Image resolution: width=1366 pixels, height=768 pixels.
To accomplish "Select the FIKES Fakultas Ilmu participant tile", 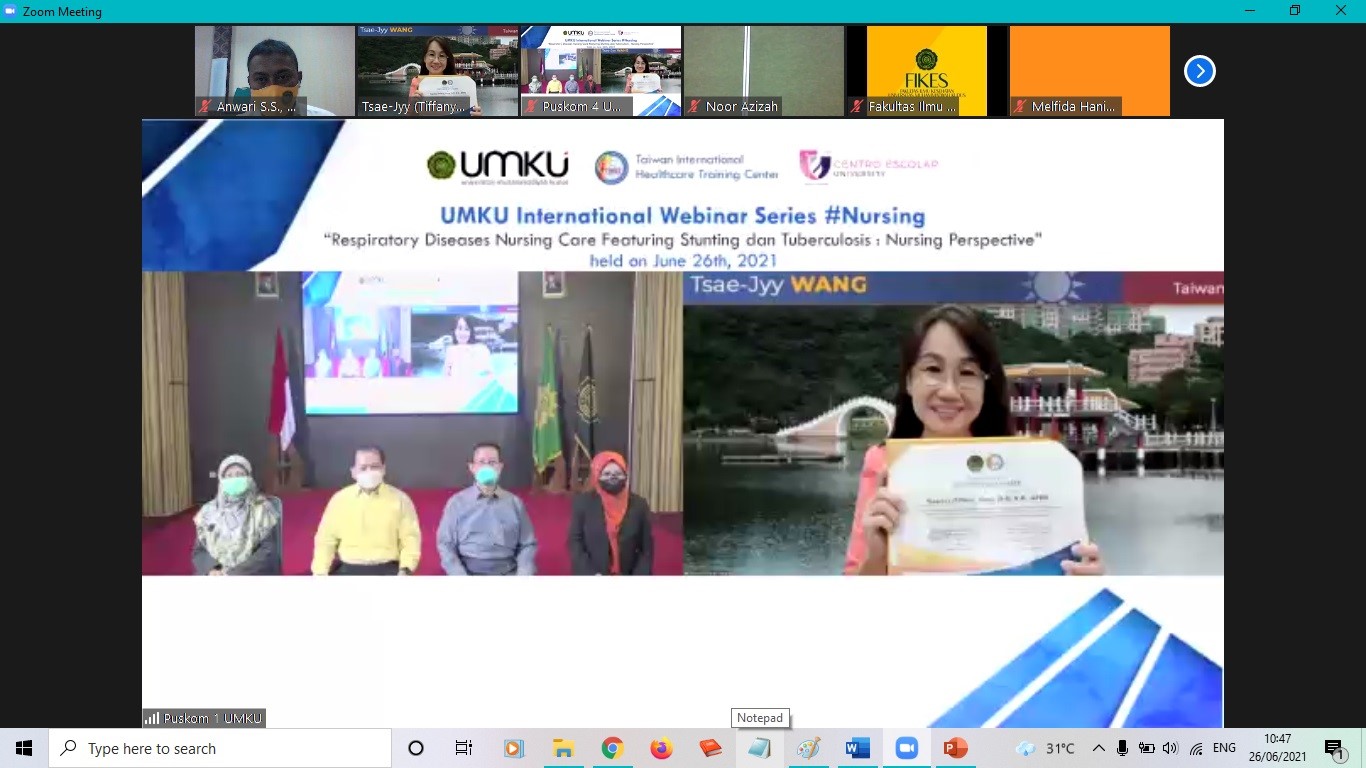I will click(x=927, y=71).
